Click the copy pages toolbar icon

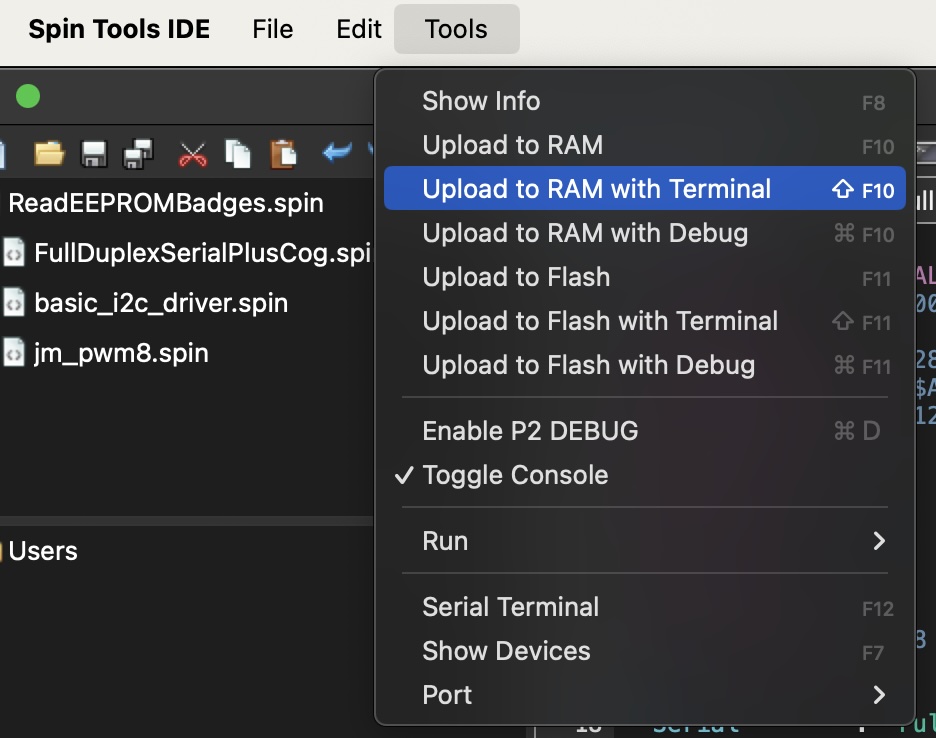(238, 154)
